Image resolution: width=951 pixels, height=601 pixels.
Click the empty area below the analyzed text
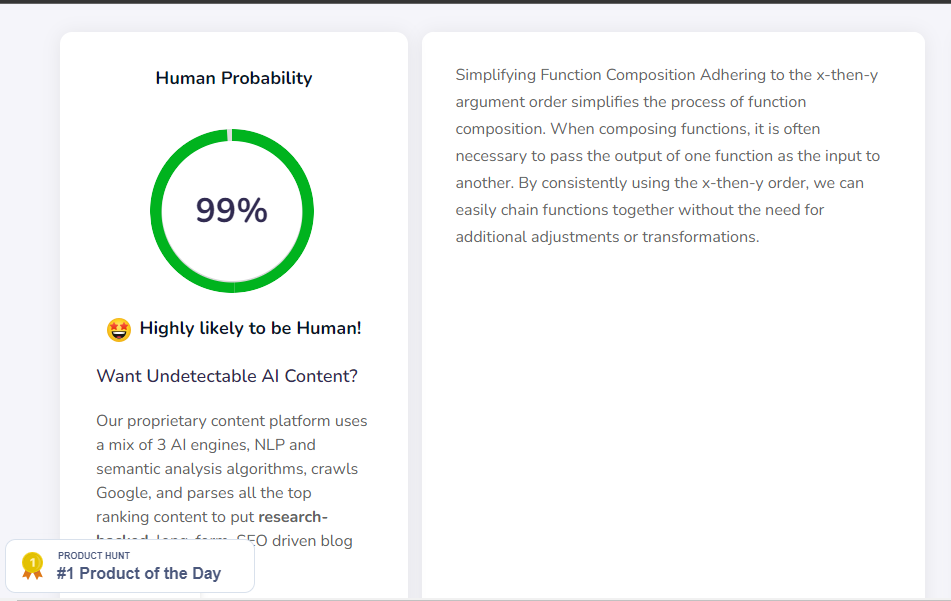(672, 420)
